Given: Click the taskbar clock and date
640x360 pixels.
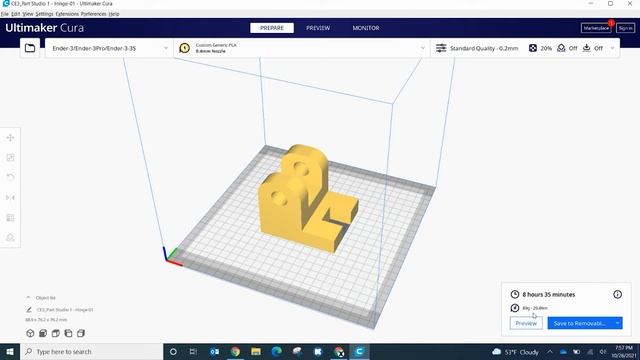Looking at the screenshot, I should (x=624, y=352).
